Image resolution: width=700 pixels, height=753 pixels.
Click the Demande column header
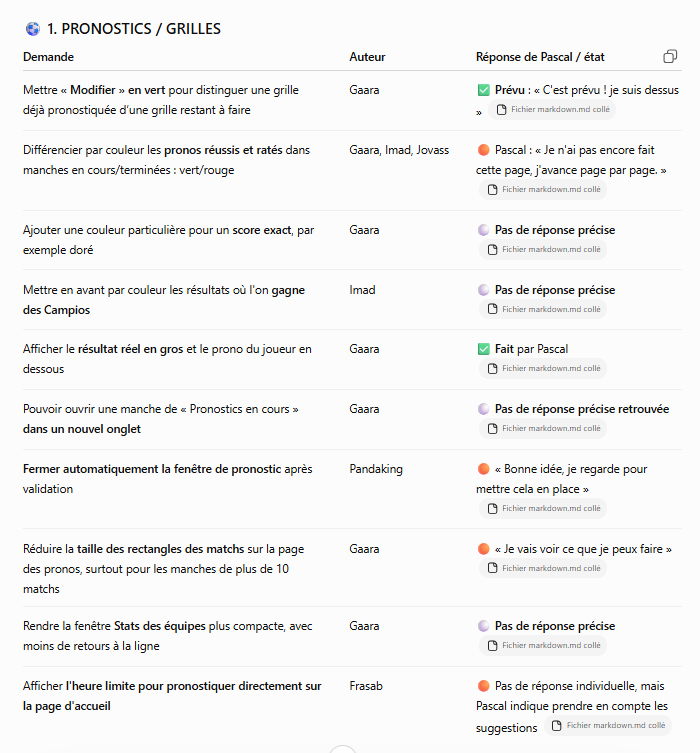click(x=48, y=57)
